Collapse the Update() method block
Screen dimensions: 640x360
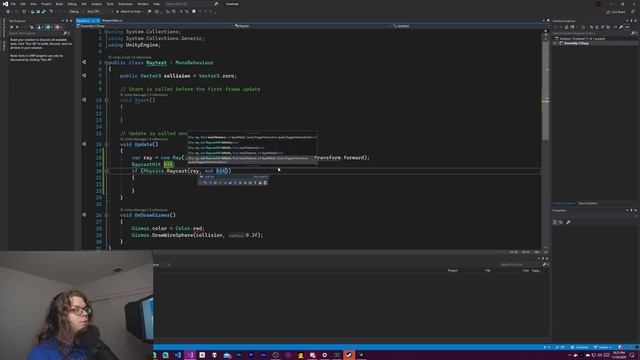tap(107, 144)
